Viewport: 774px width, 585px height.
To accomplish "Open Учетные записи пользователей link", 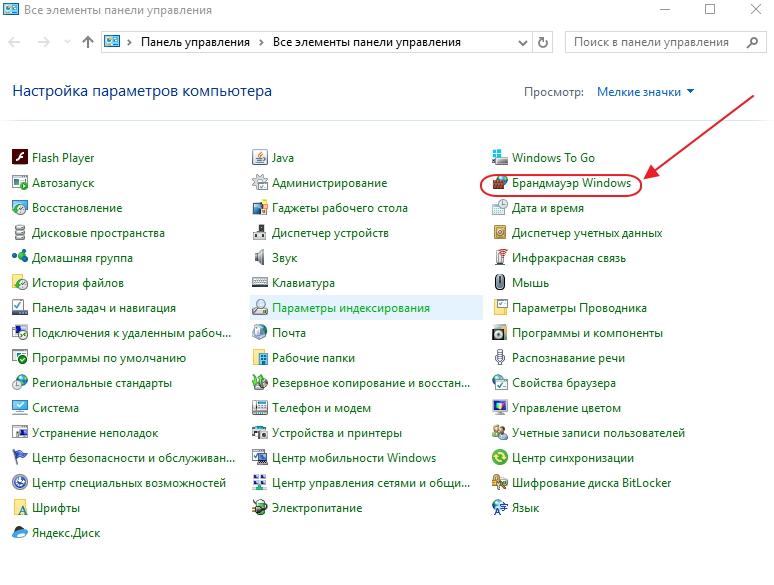I will coord(598,433).
